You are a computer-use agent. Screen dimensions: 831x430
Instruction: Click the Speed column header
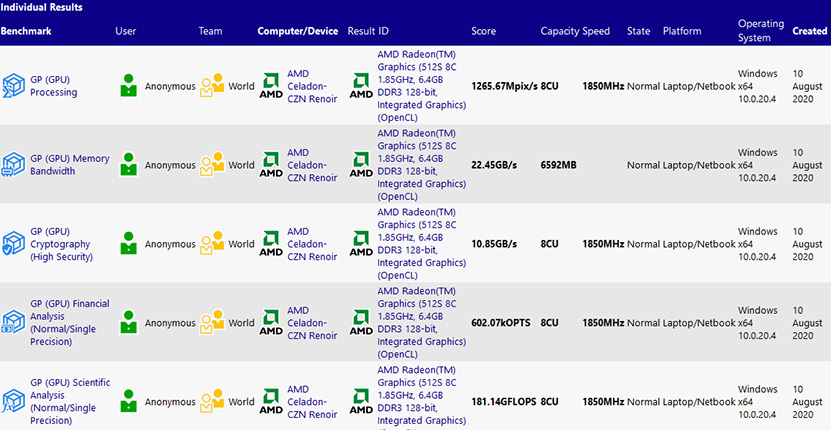(596, 31)
